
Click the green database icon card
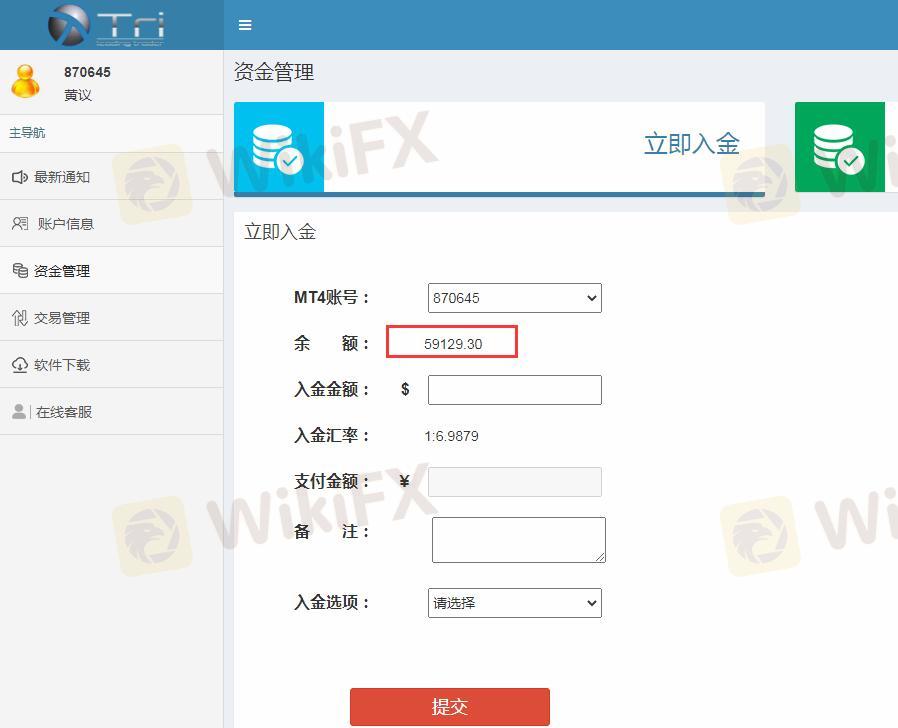[x=840, y=147]
